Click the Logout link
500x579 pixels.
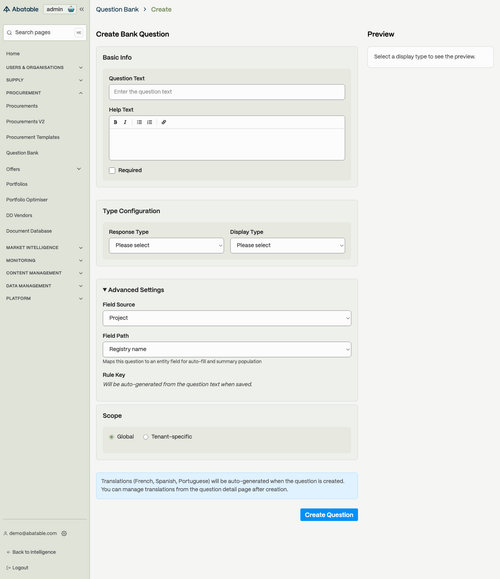pos(20,568)
